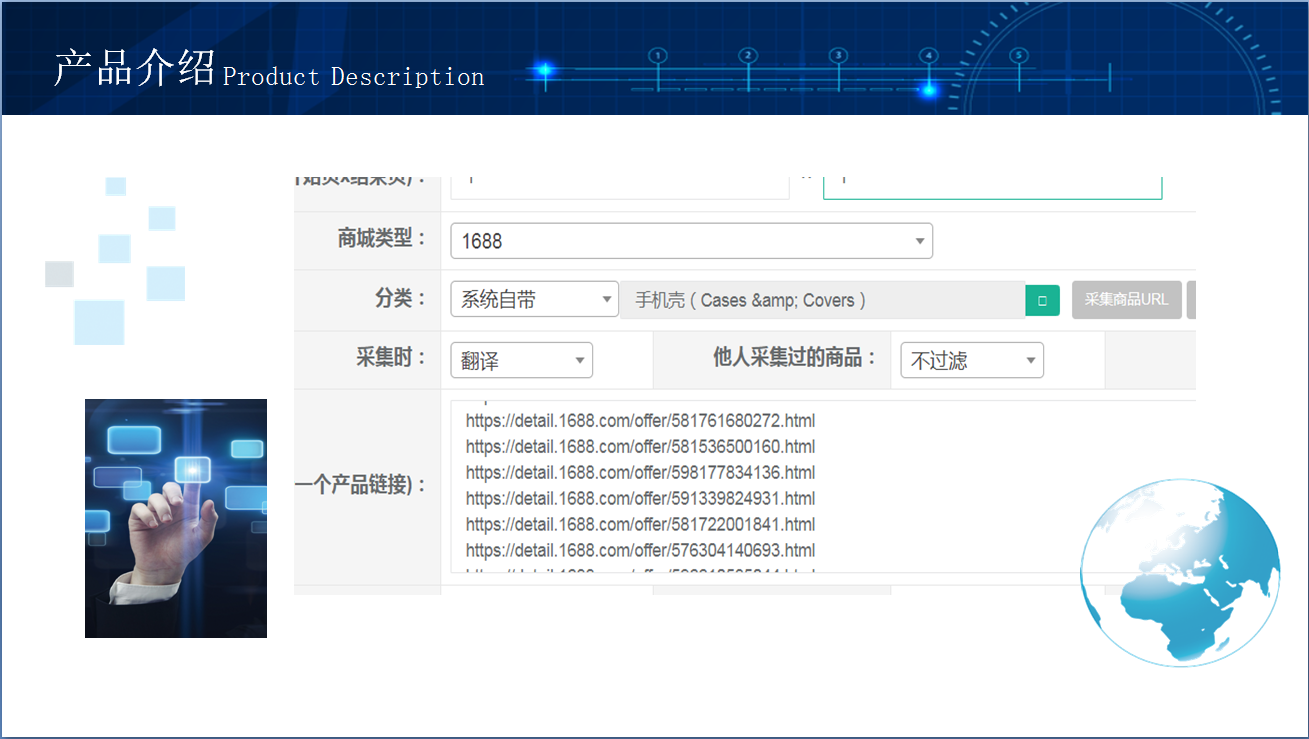Expand the 翻译 dropdown next to 采集时
The image size is (1309, 739).
click(x=521, y=359)
